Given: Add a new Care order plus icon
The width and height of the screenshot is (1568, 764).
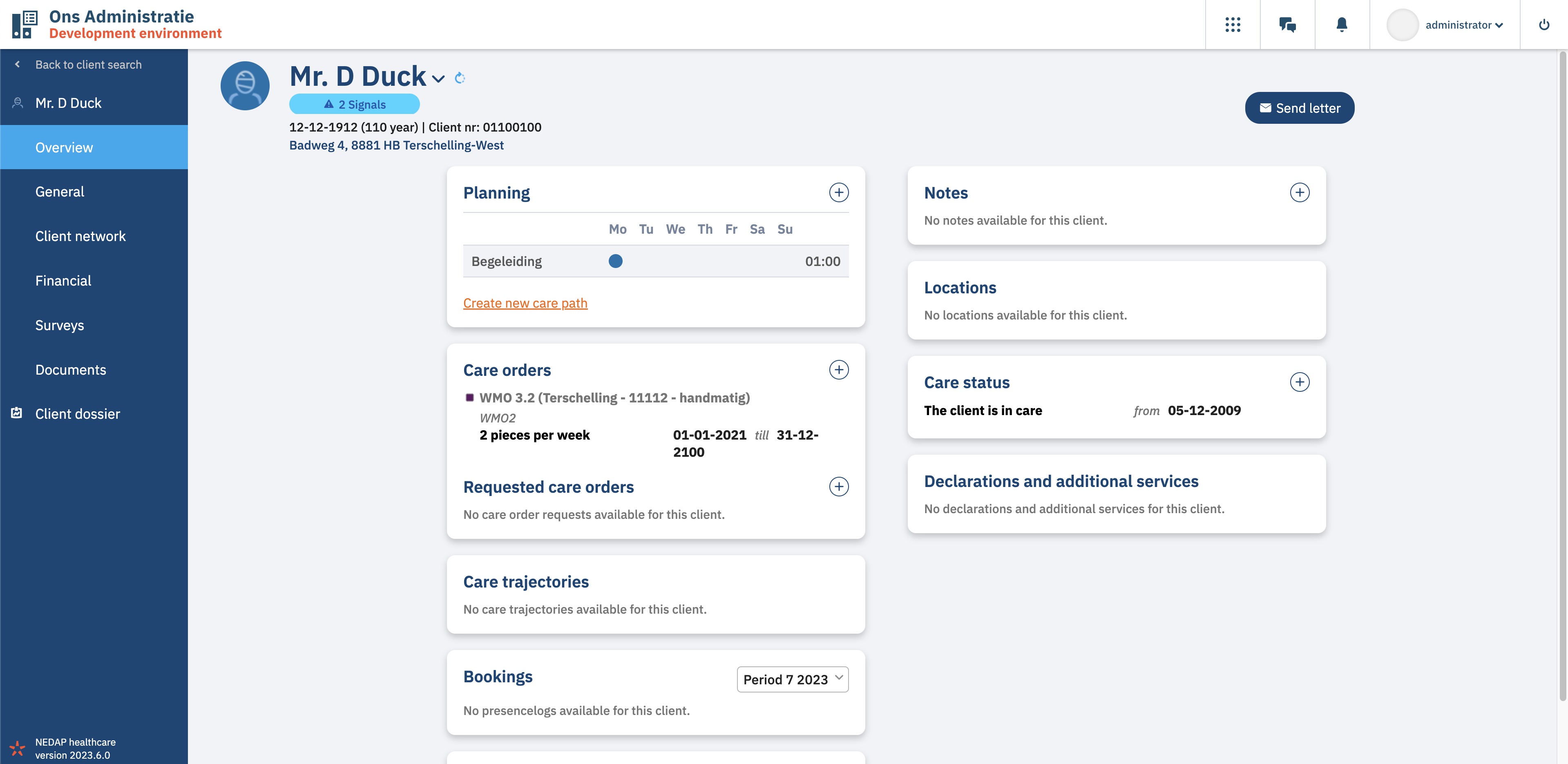Looking at the screenshot, I should tap(839, 369).
